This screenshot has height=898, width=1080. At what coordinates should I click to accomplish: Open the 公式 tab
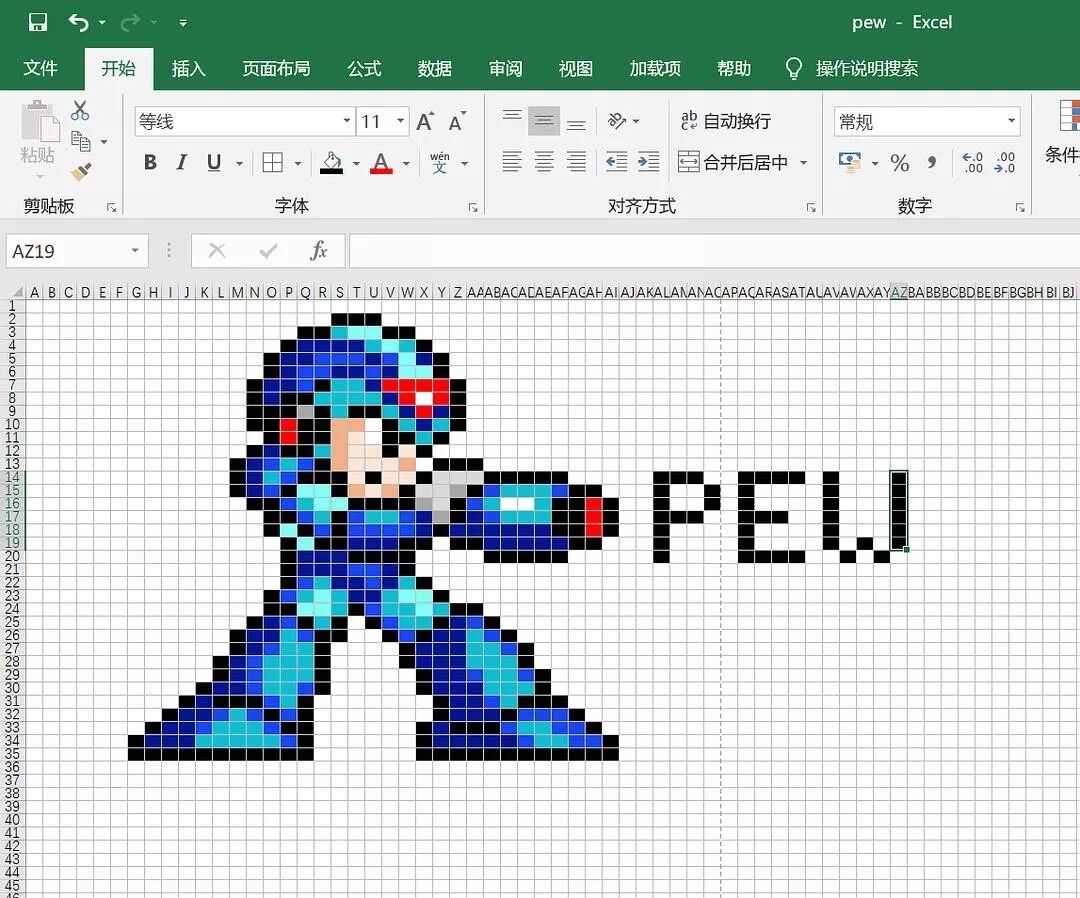[x=364, y=68]
